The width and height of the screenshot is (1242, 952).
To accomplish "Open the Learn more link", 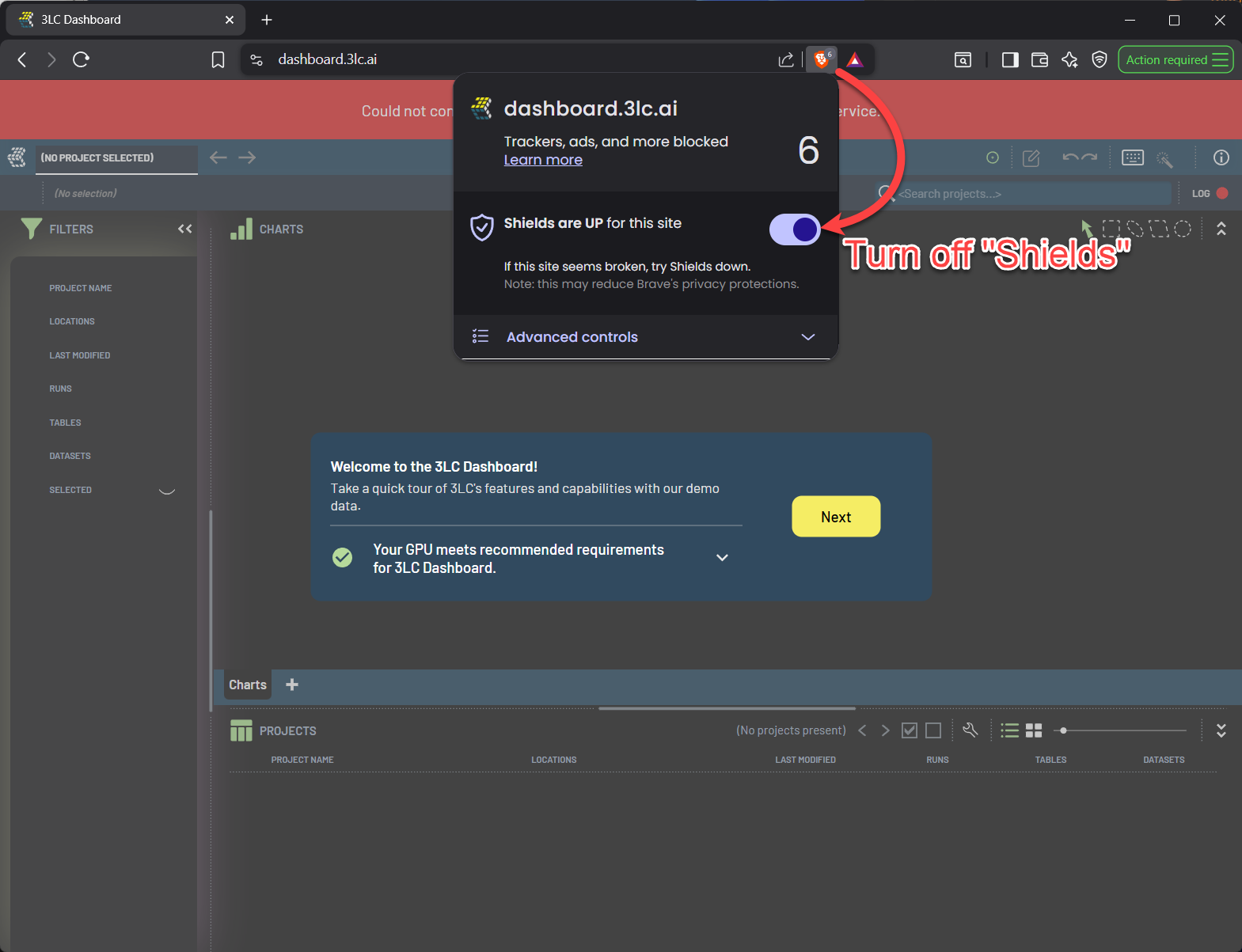I will (543, 160).
